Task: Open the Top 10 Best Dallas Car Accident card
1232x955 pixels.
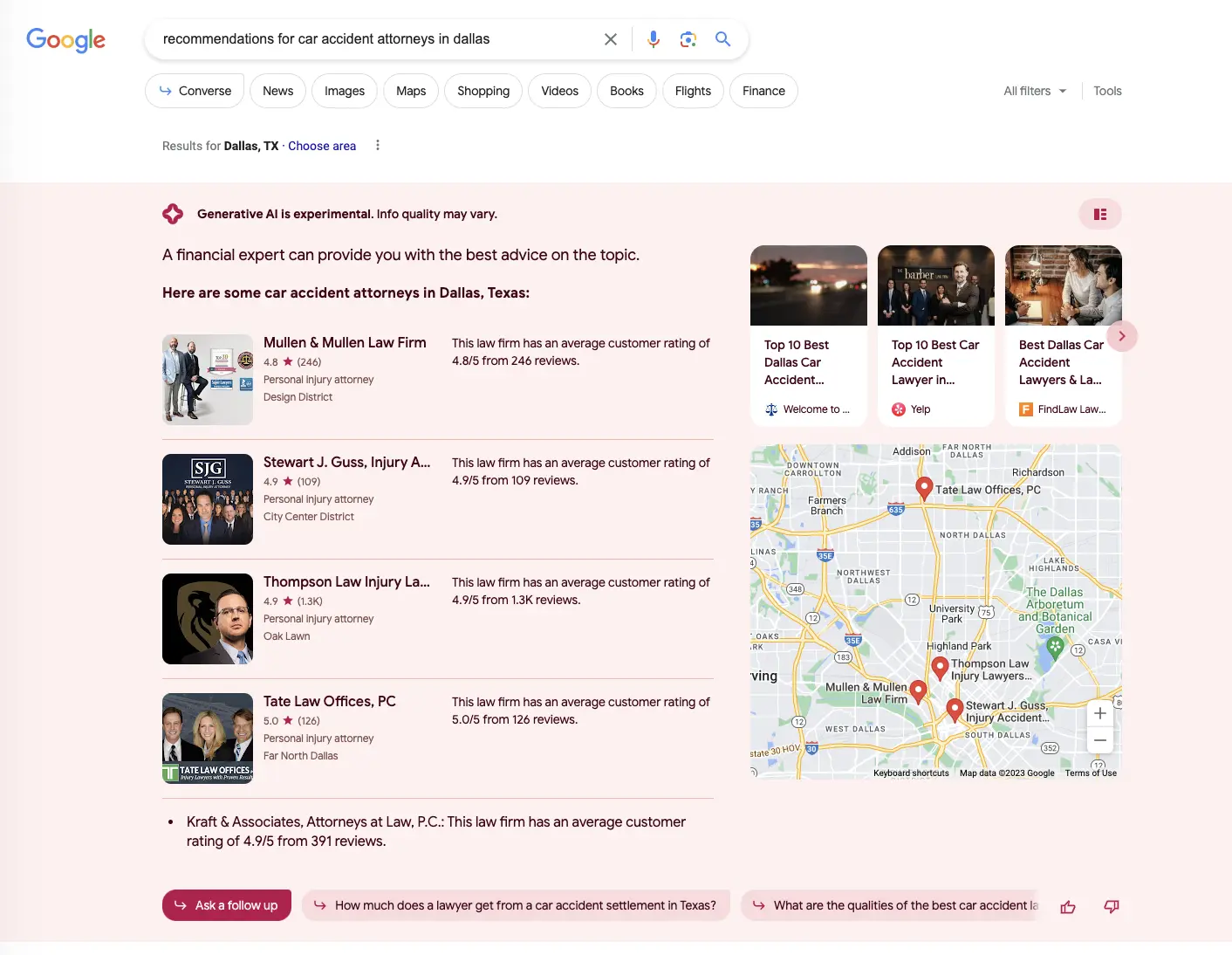Action: pyautogui.click(x=809, y=336)
